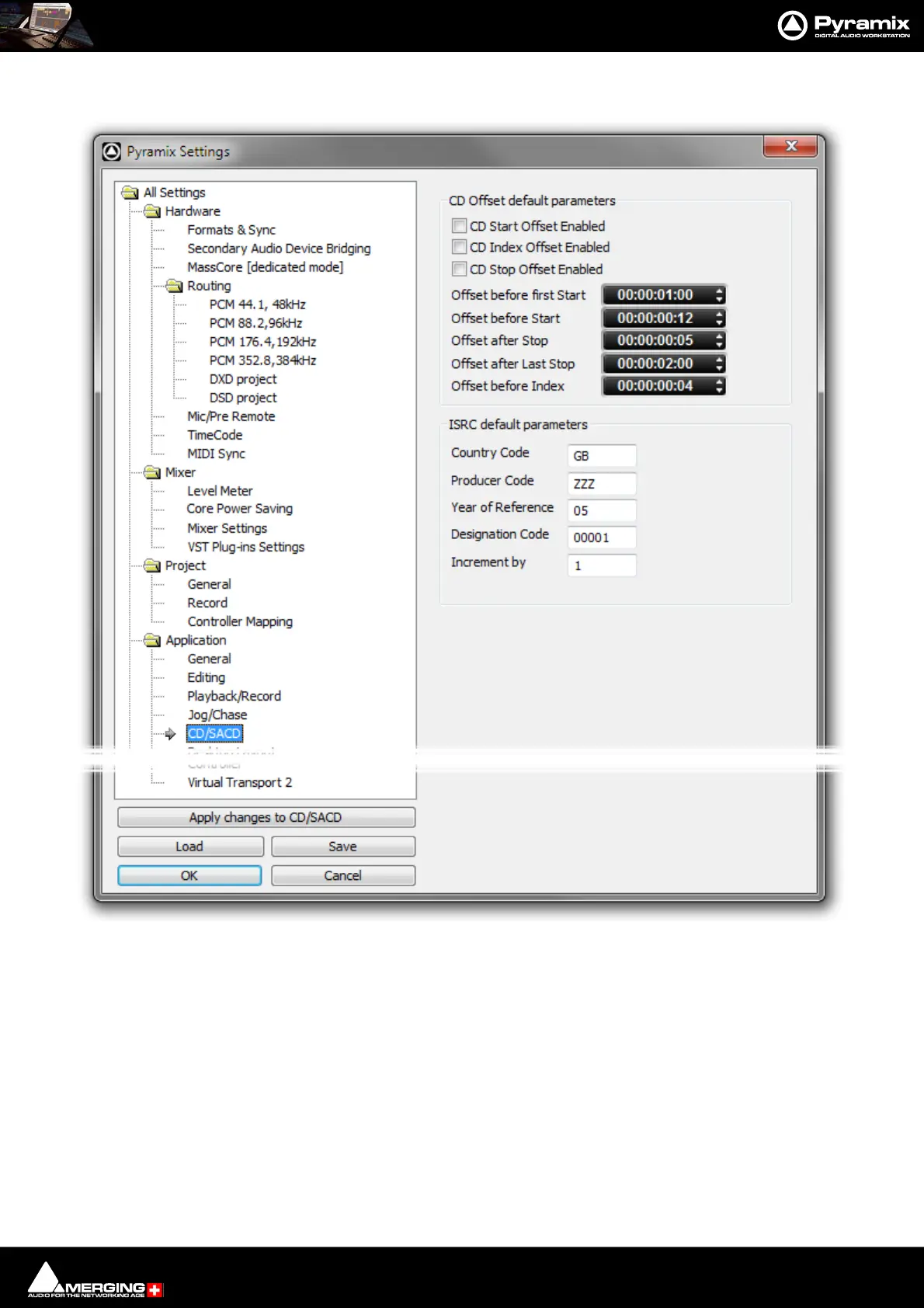Viewport: 924px width, 1308px height.
Task: Open Editing settings
Action: click(206, 677)
